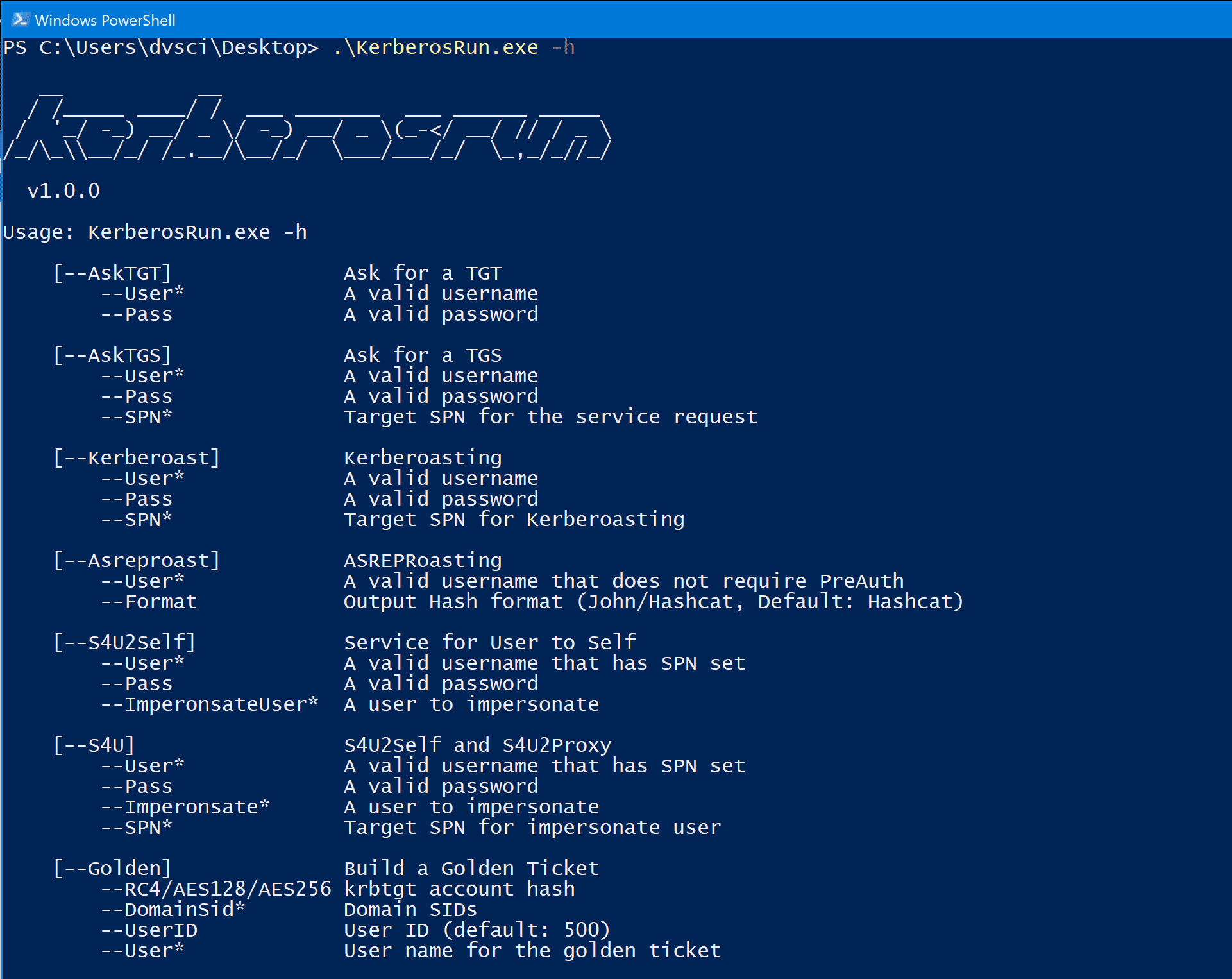Click the 'PS C:\Users\dvsci\Desktop>' prompt
This screenshot has width=1232, height=979.
pos(160,47)
